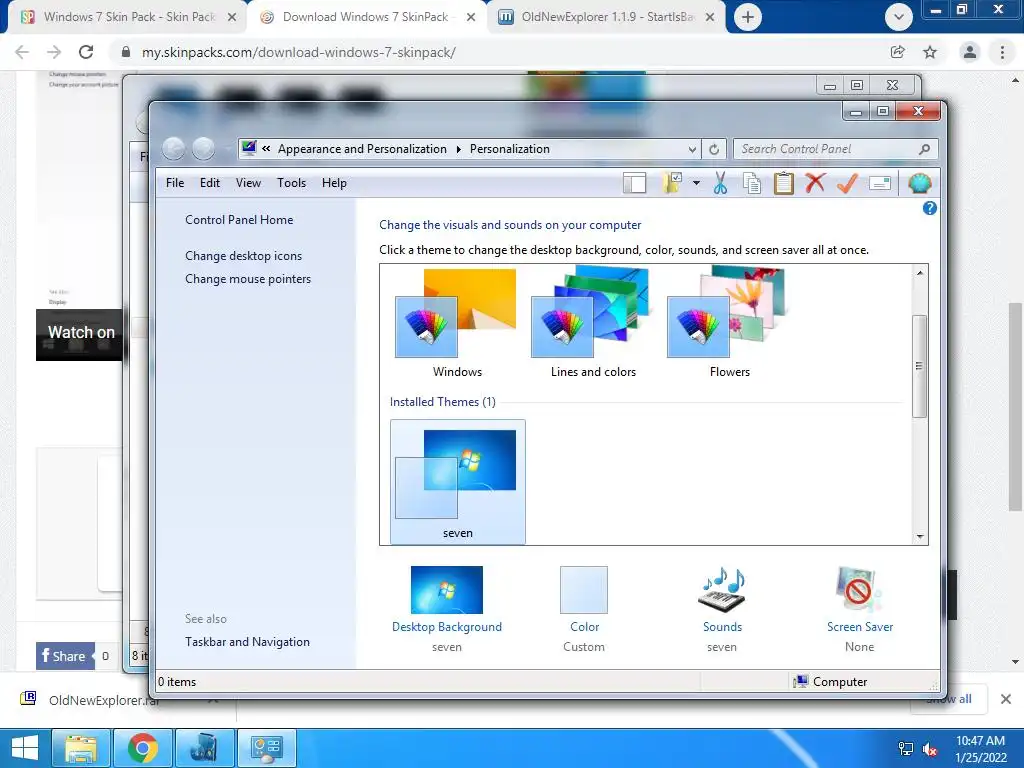Click the theme list scroll up arrow
The image size is (1024, 768).
point(920,273)
